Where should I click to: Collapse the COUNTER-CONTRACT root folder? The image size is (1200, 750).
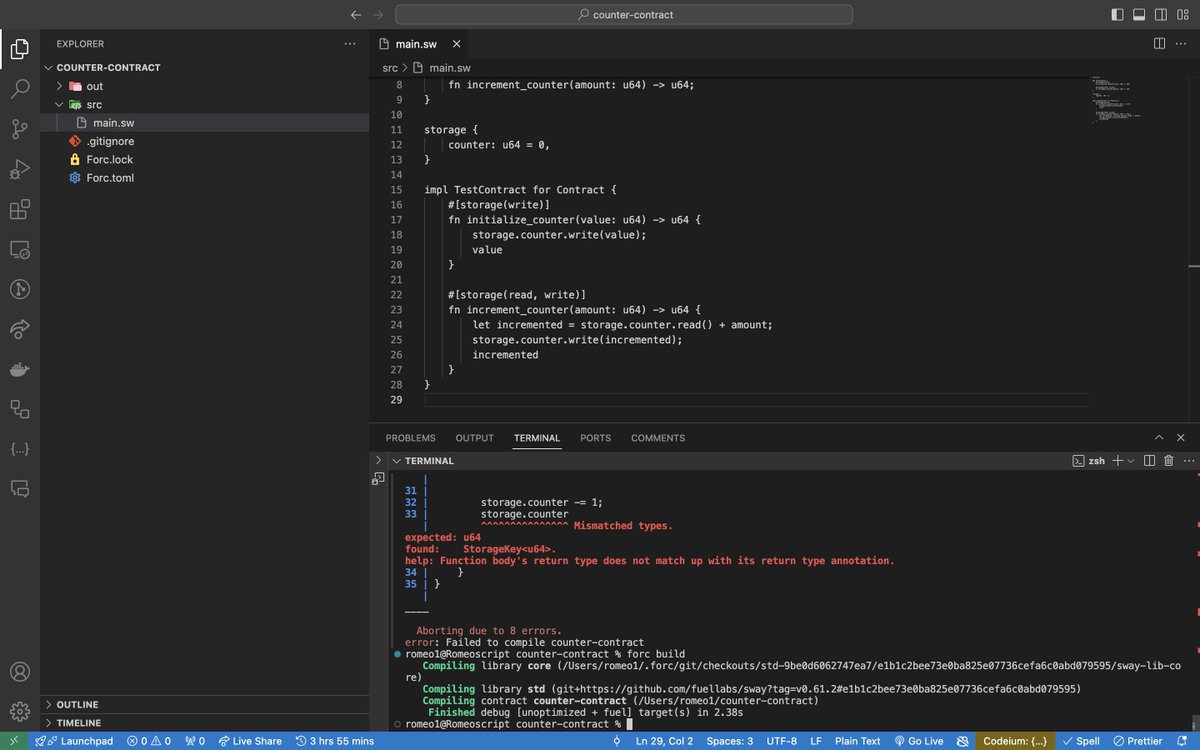[48, 68]
